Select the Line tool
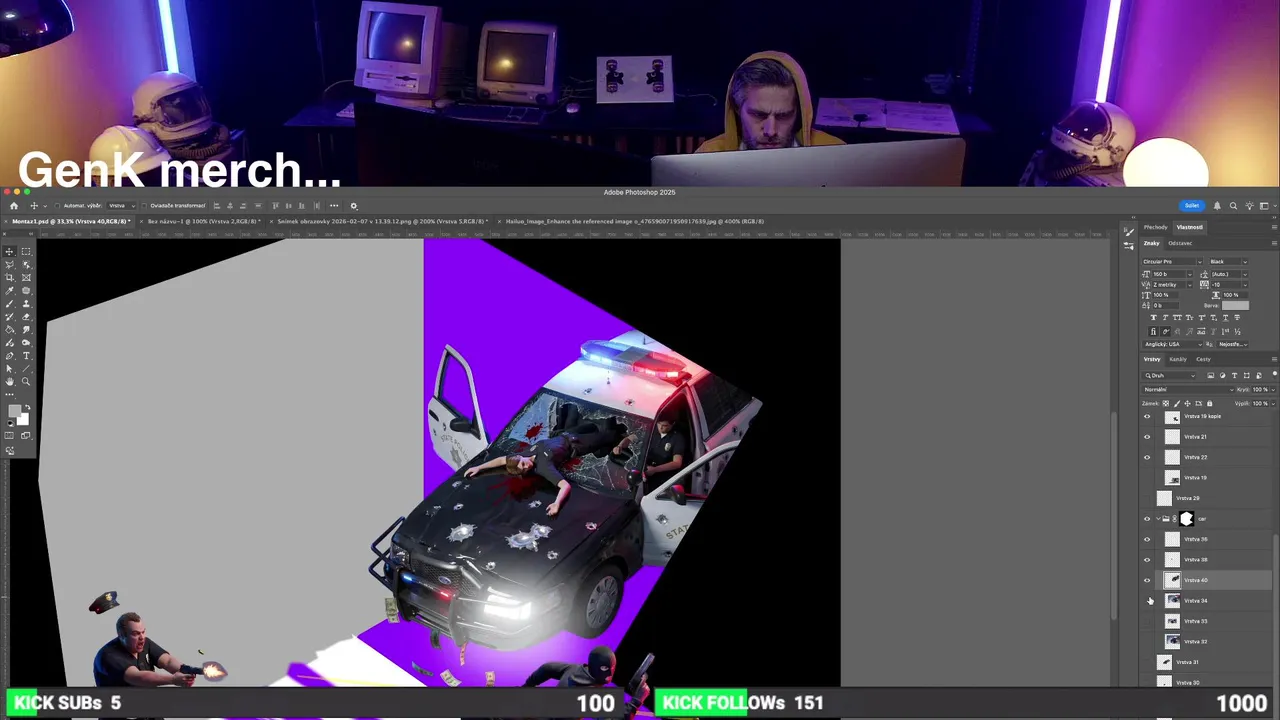This screenshot has height=720, width=1280. 26,368
